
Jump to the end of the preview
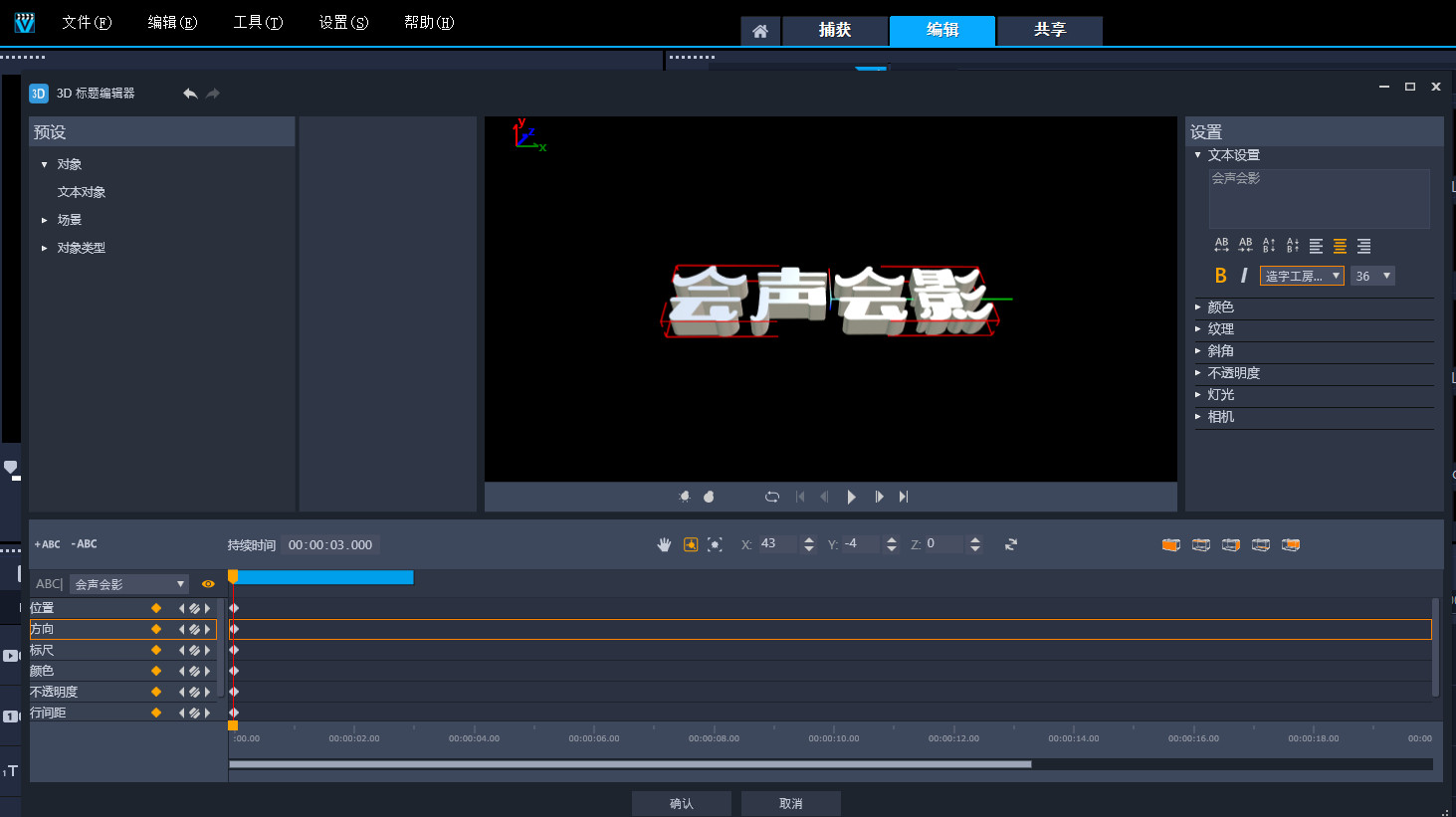pyautogui.click(x=904, y=497)
